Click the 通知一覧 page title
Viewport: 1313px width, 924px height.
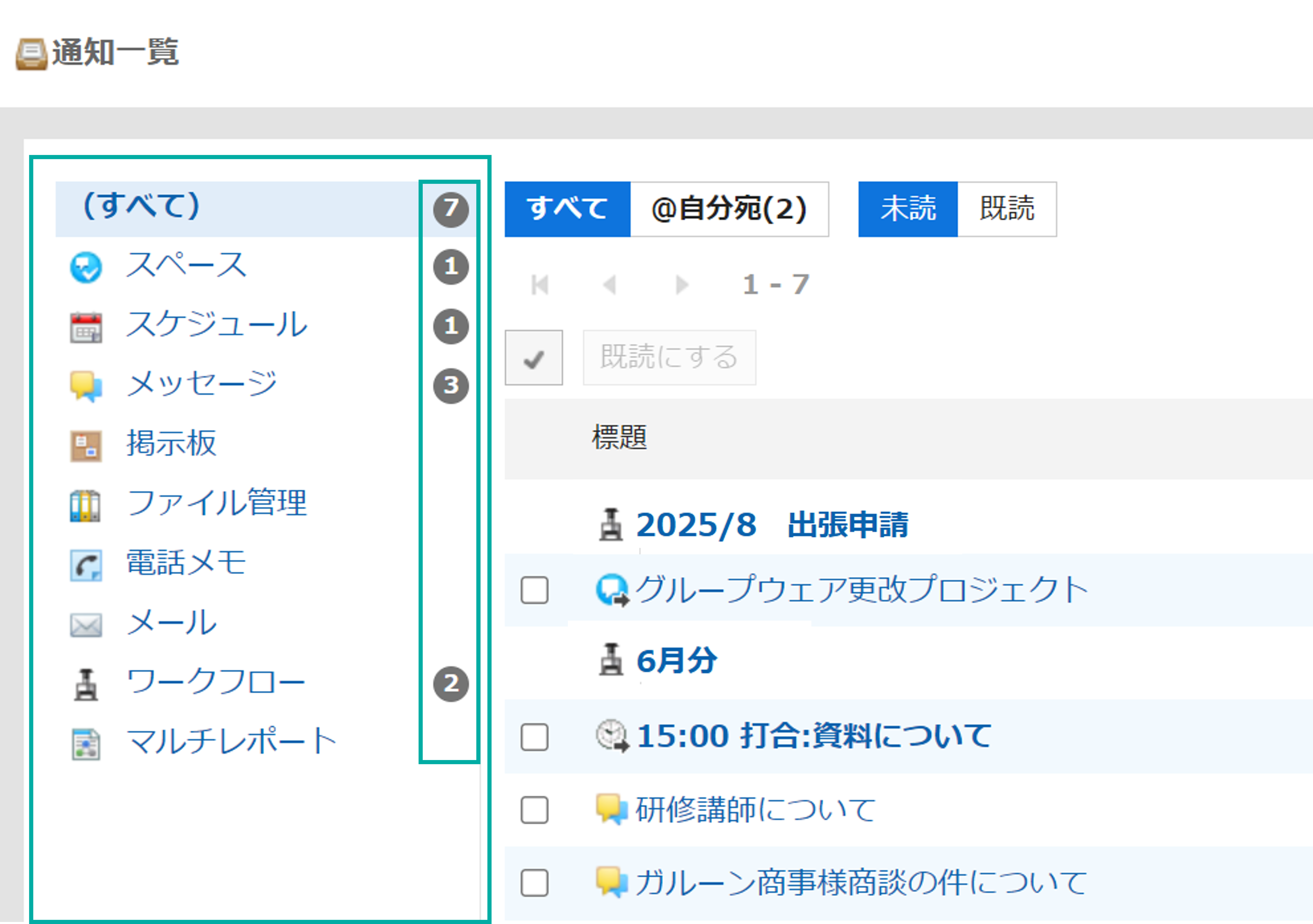[x=116, y=53]
